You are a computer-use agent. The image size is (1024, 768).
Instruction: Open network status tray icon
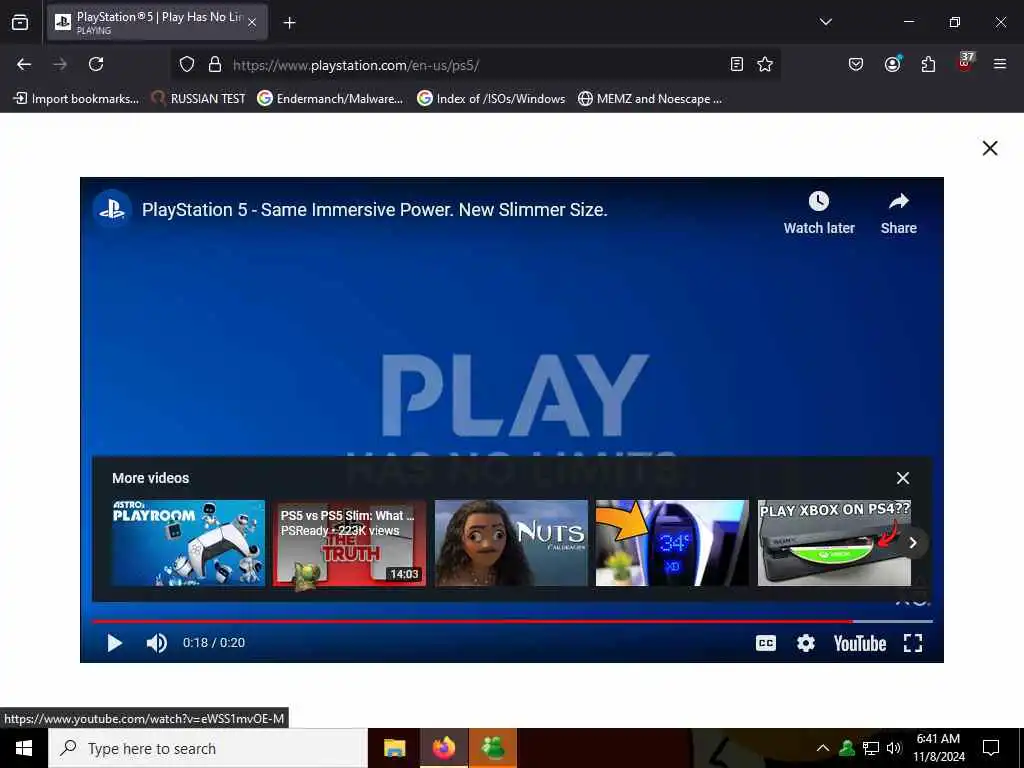click(871, 748)
